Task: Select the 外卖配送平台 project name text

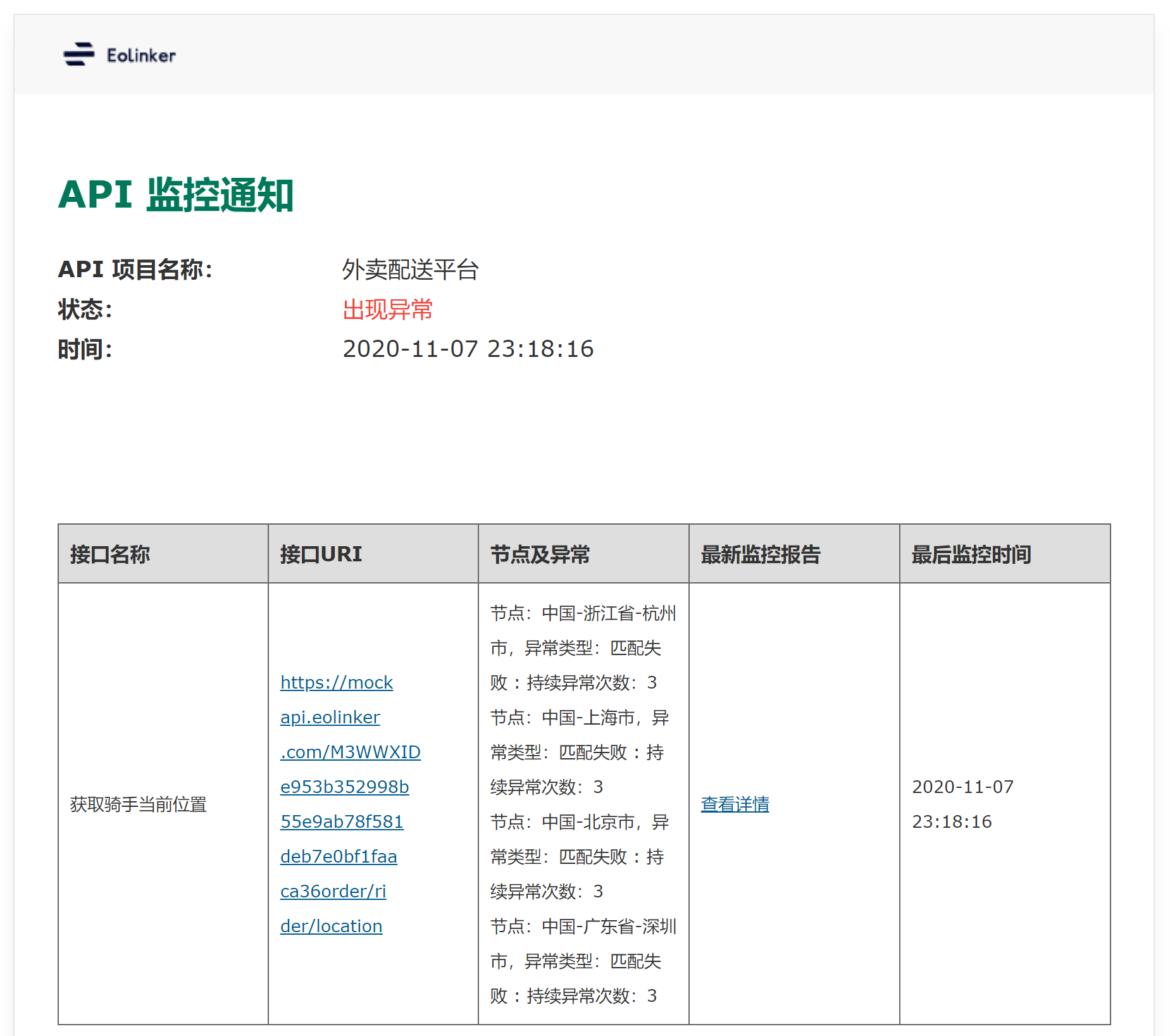Action: [409, 270]
